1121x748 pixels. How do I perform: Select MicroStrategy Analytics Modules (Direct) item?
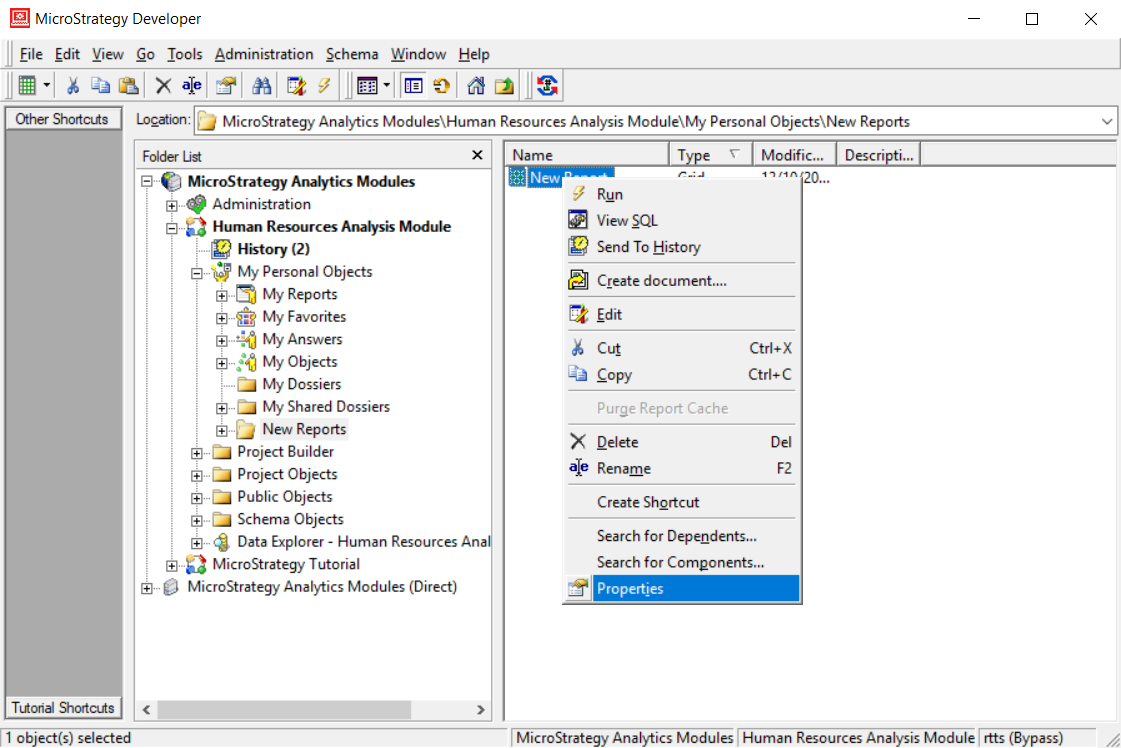[322, 586]
